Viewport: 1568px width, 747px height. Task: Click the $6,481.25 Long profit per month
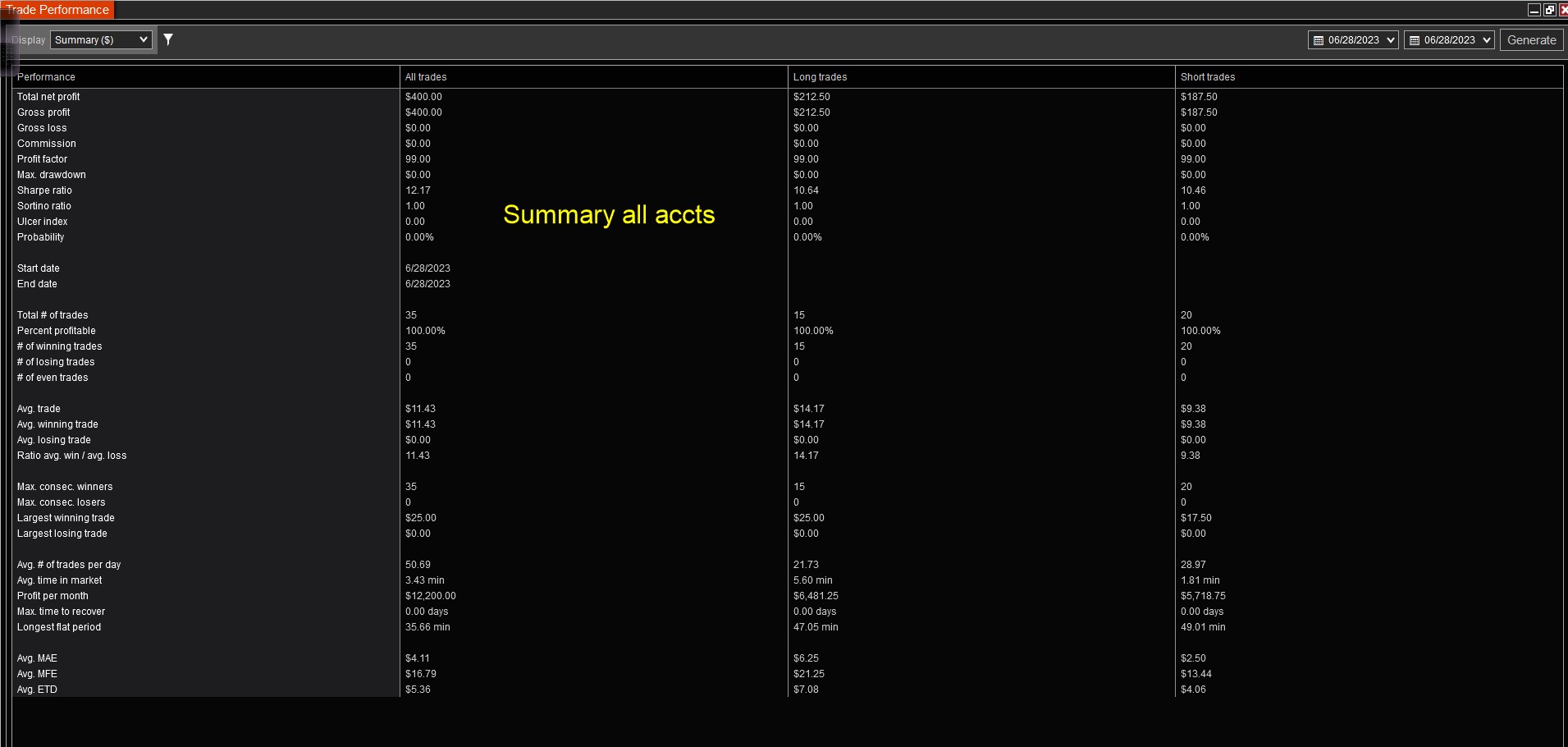click(816, 596)
